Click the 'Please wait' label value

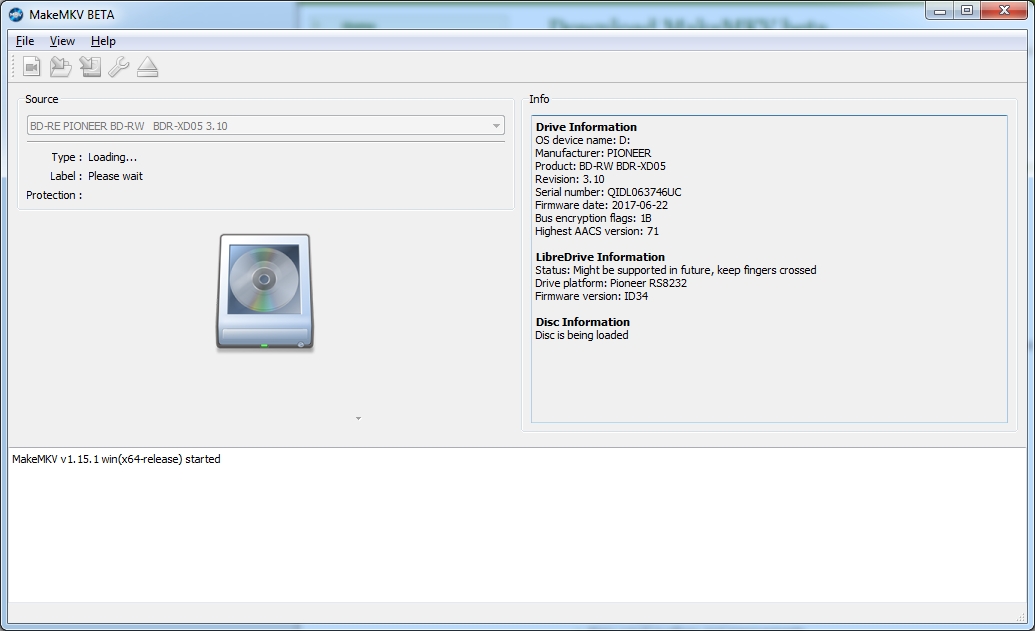116,176
